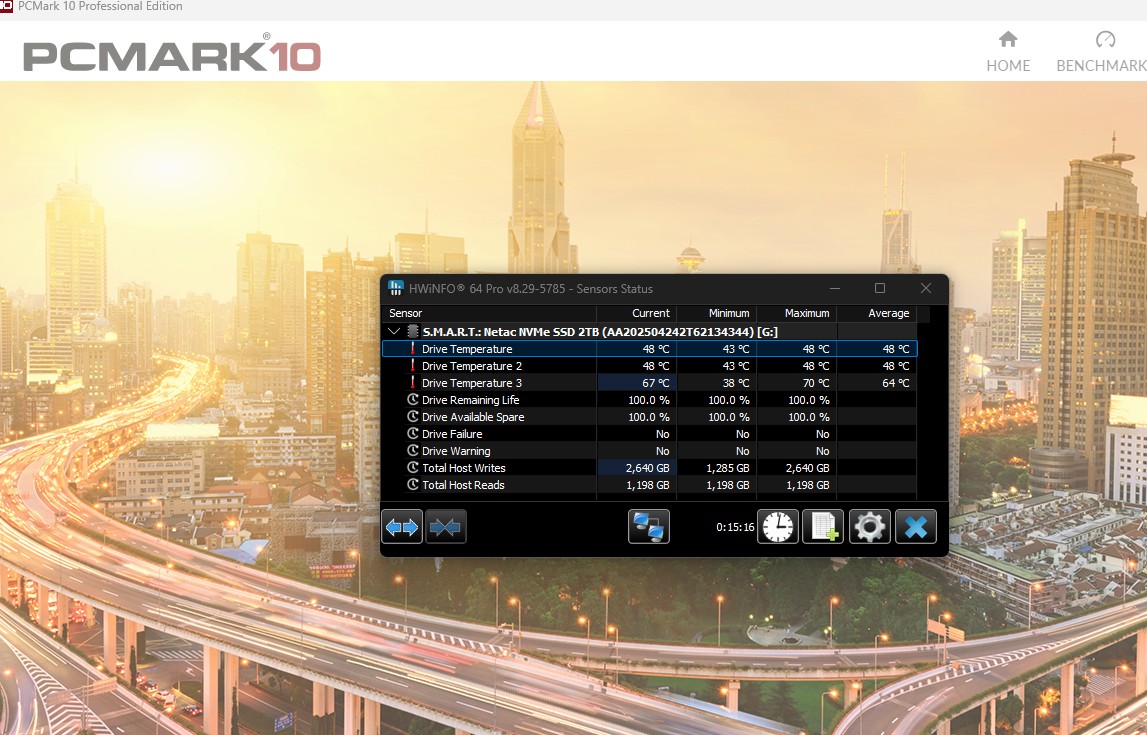The height and width of the screenshot is (735, 1147).
Task: Click the Total Host Reads clock icon
Action: click(x=413, y=484)
